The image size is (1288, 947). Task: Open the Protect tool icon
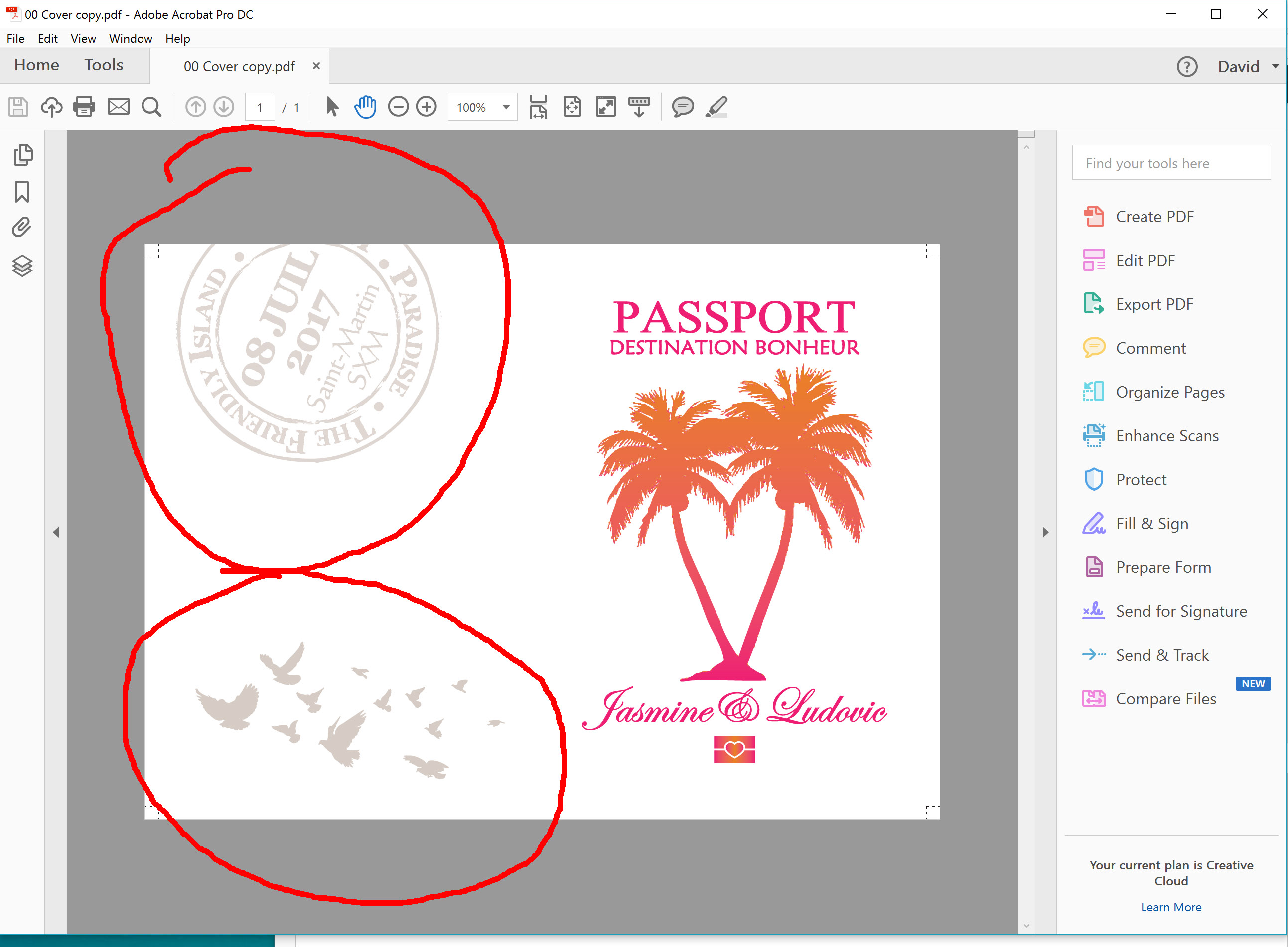point(1091,479)
